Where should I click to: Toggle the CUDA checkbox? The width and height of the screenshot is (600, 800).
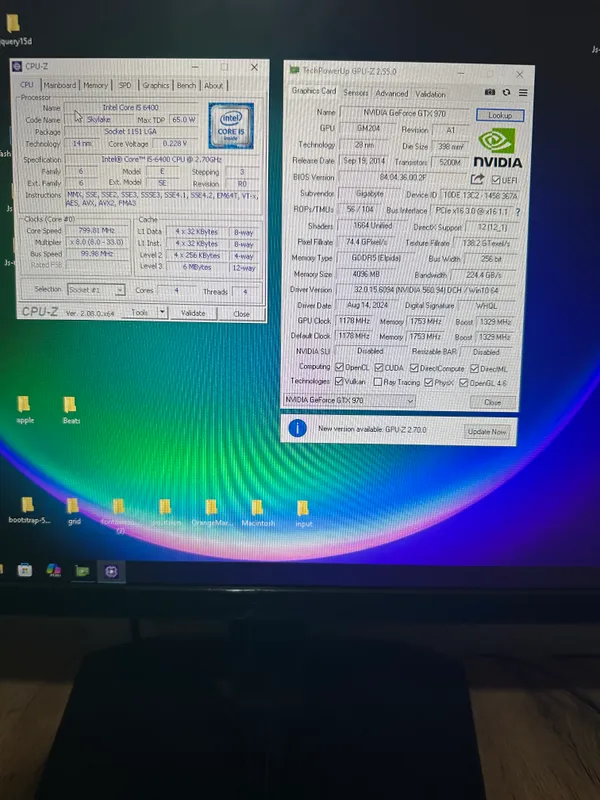[379, 367]
